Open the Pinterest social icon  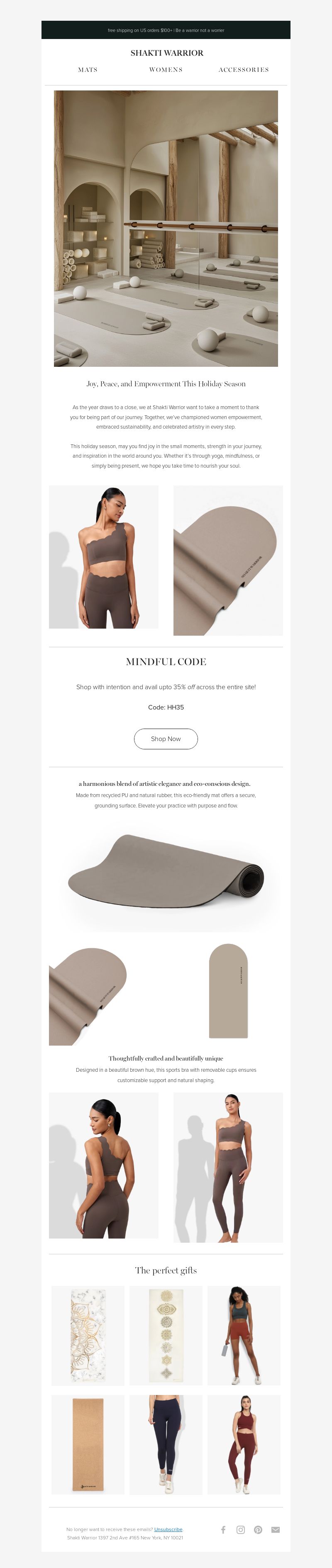[x=258, y=1530]
